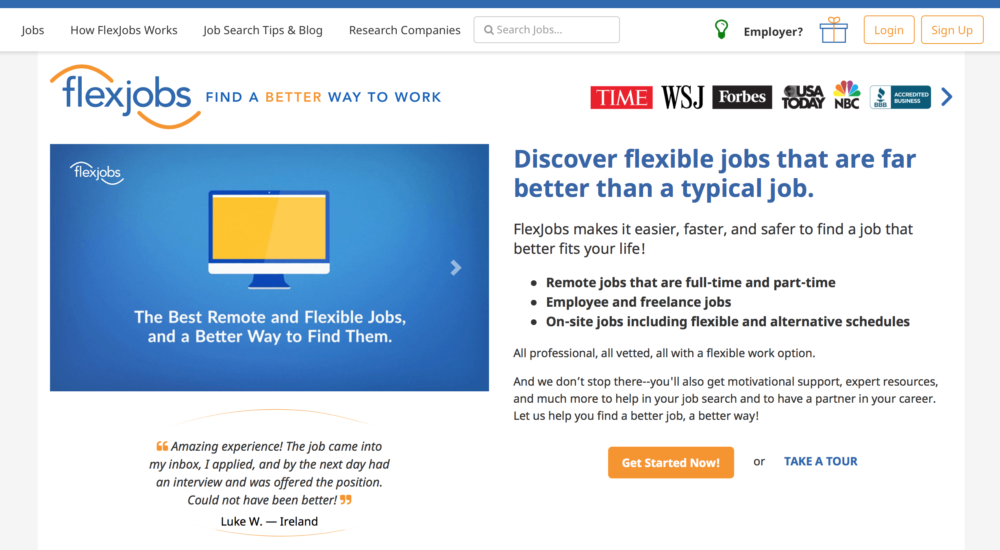Click the headline Discover flexible jobs

click(x=714, y=173)
